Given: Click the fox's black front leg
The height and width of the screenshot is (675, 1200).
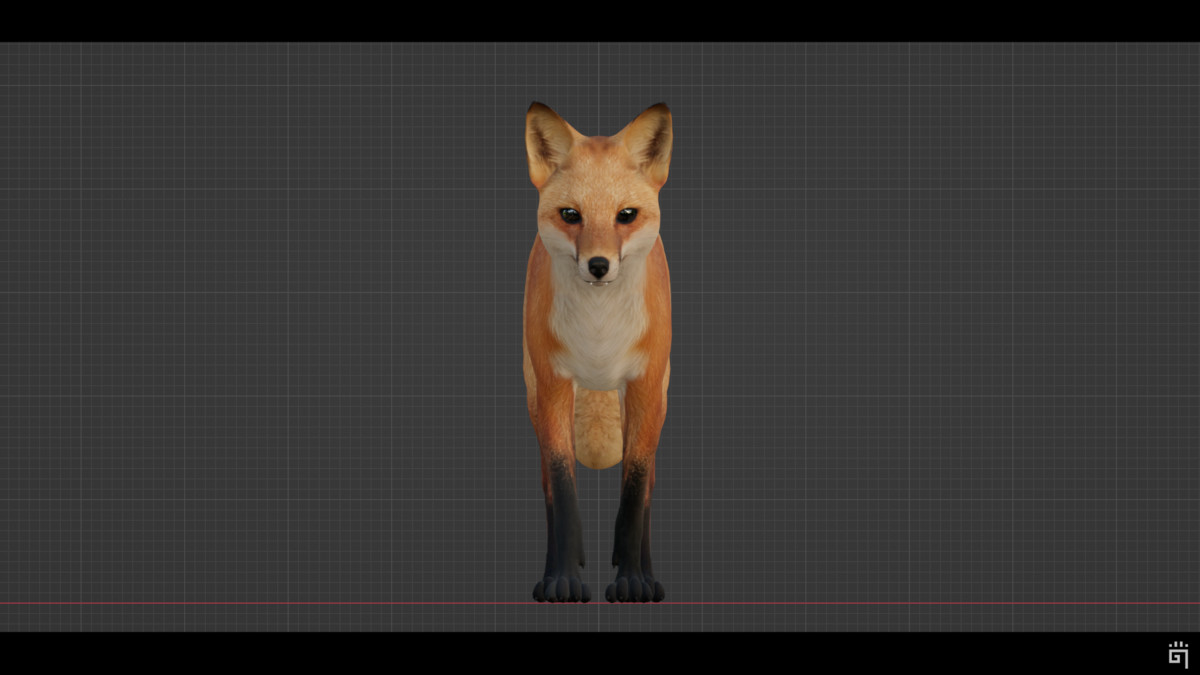Looking at the screenshot, I should click(x=563, y=530).
